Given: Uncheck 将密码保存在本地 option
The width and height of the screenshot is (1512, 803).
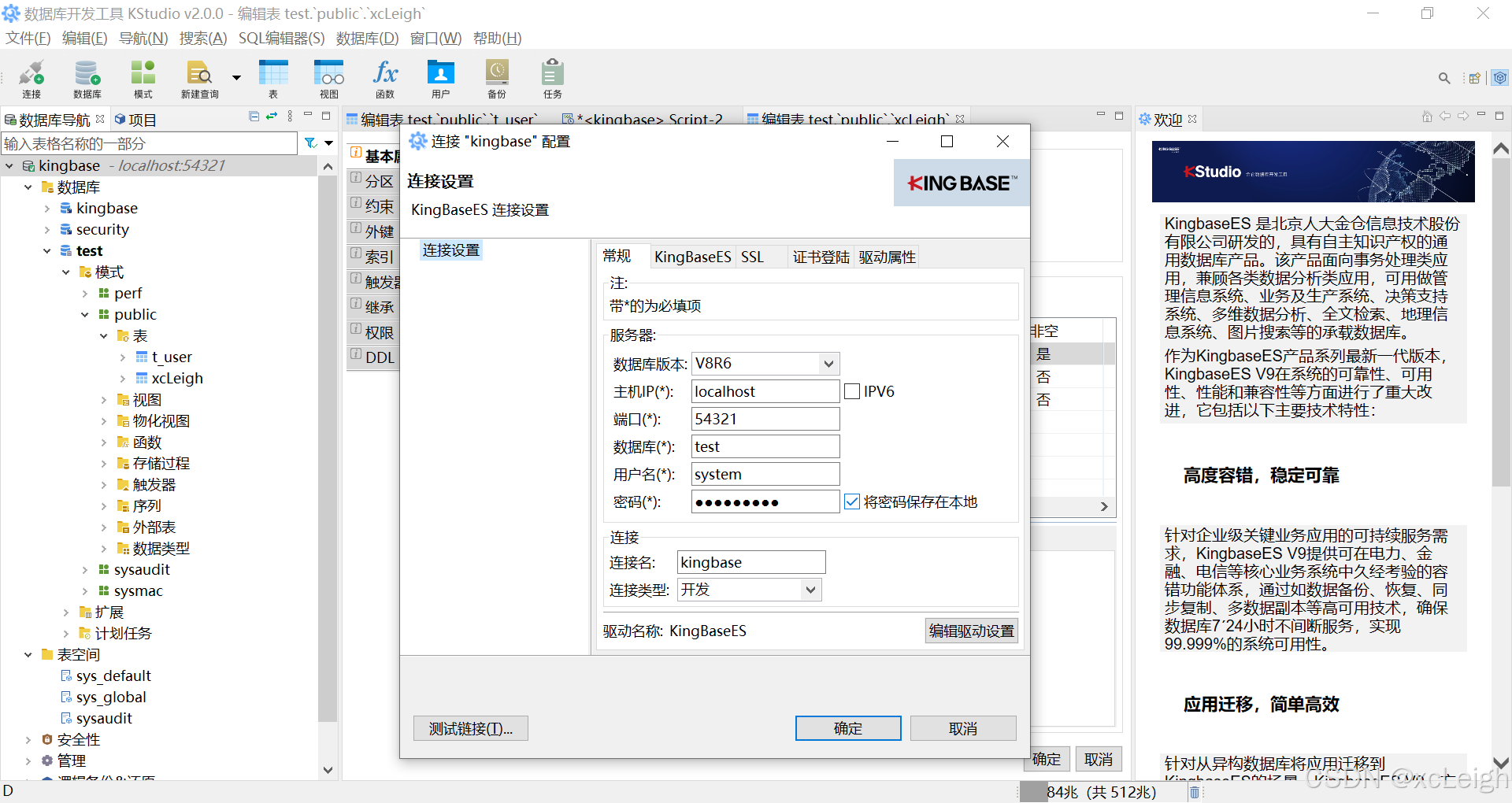Looking at the screenshot, I should pyautogui.click(x=852, y=501).
